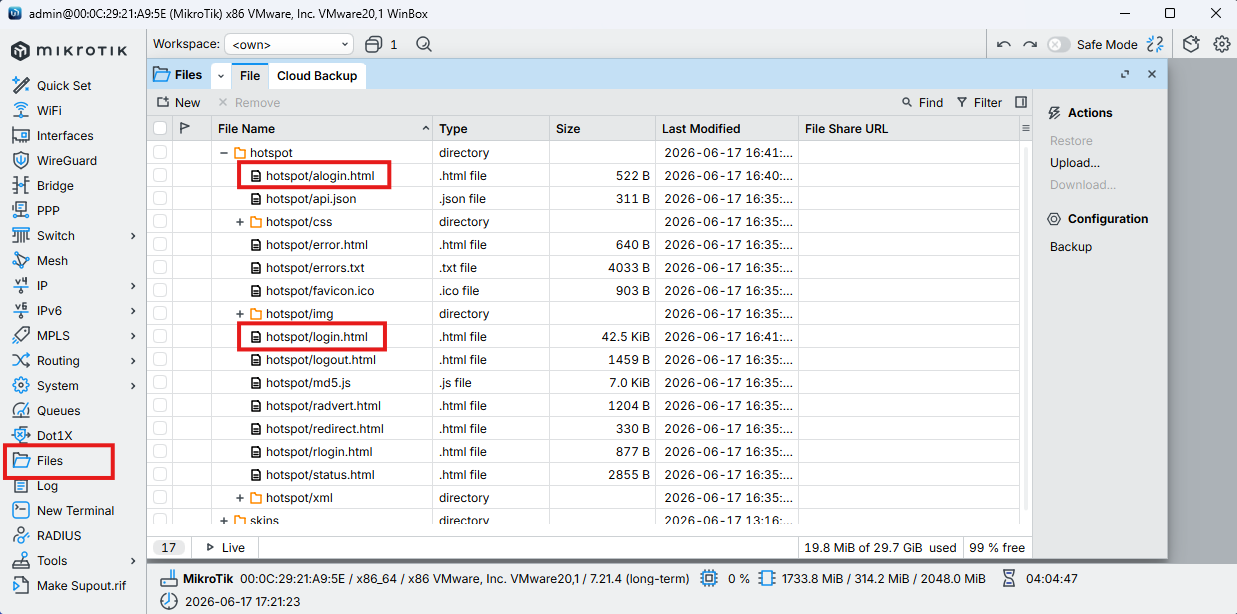Check the box for hotspot/status.html row
Viewport: 1237px width, 614px height.
point(160,475)
